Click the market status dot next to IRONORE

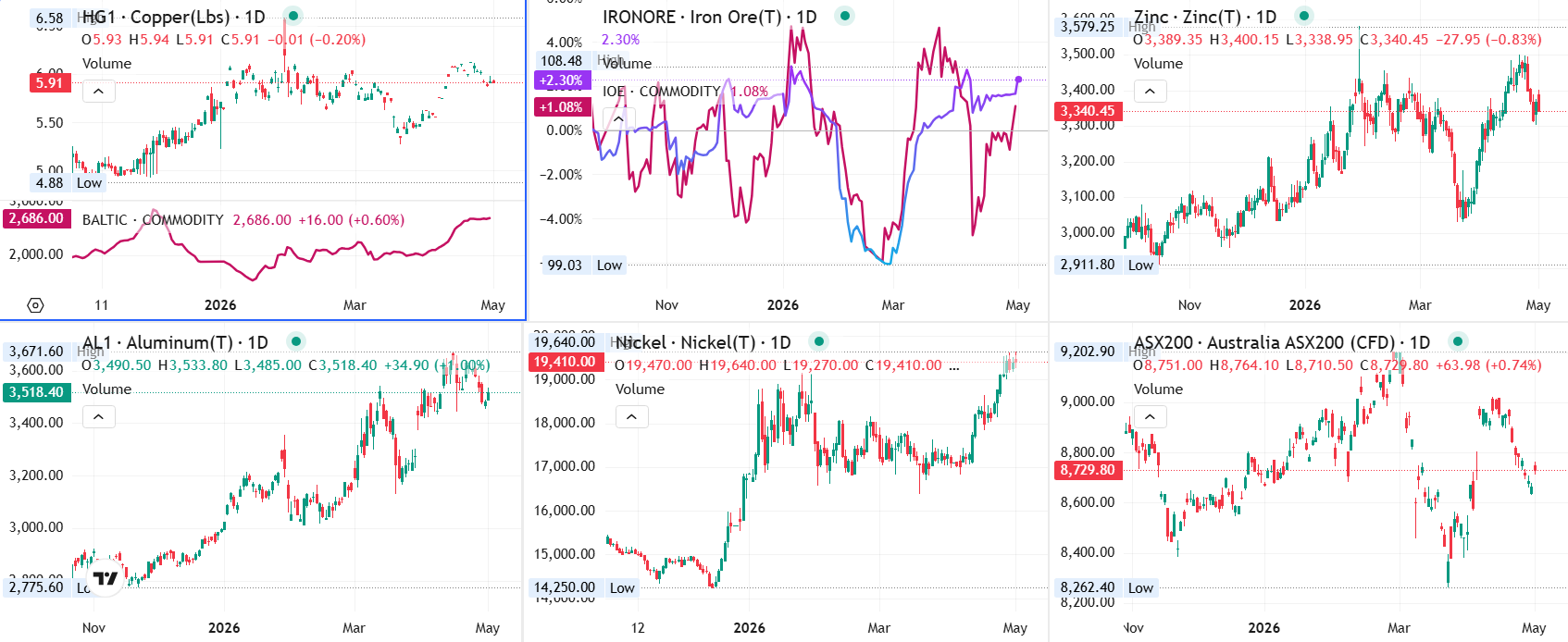click(844, 16)
